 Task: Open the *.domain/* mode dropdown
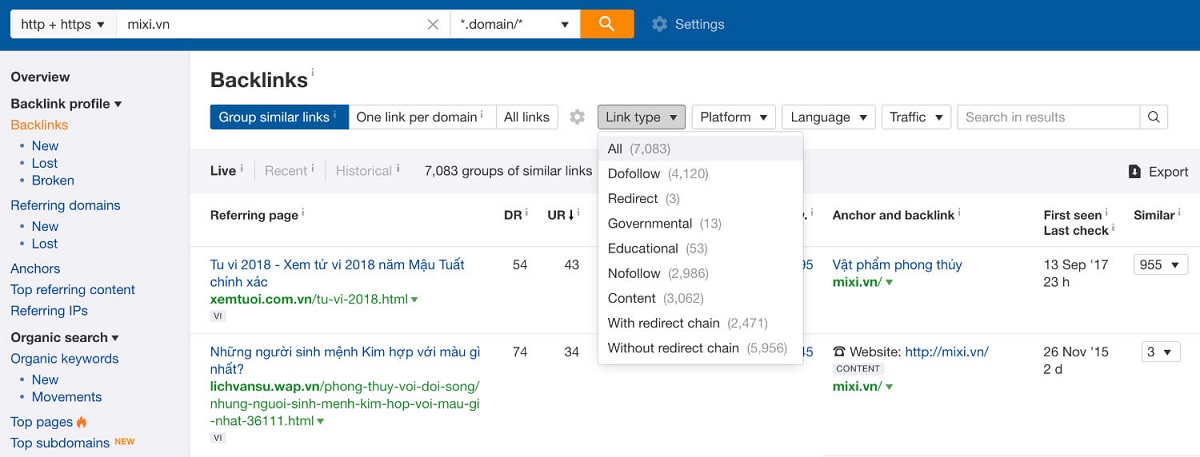pos(514,24)
